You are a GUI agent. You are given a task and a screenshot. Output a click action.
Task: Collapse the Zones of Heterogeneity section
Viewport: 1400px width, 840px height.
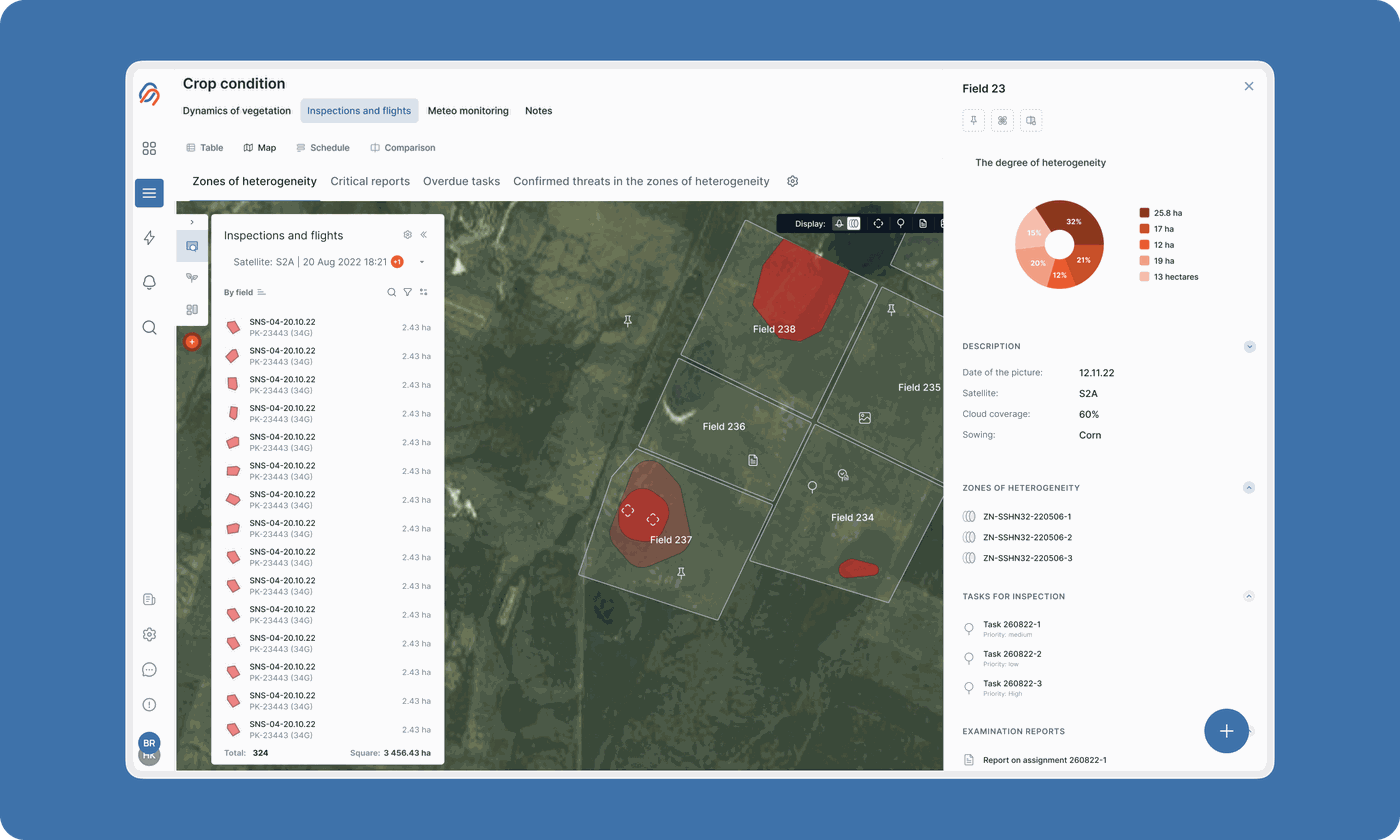[x=1249, y=488]
